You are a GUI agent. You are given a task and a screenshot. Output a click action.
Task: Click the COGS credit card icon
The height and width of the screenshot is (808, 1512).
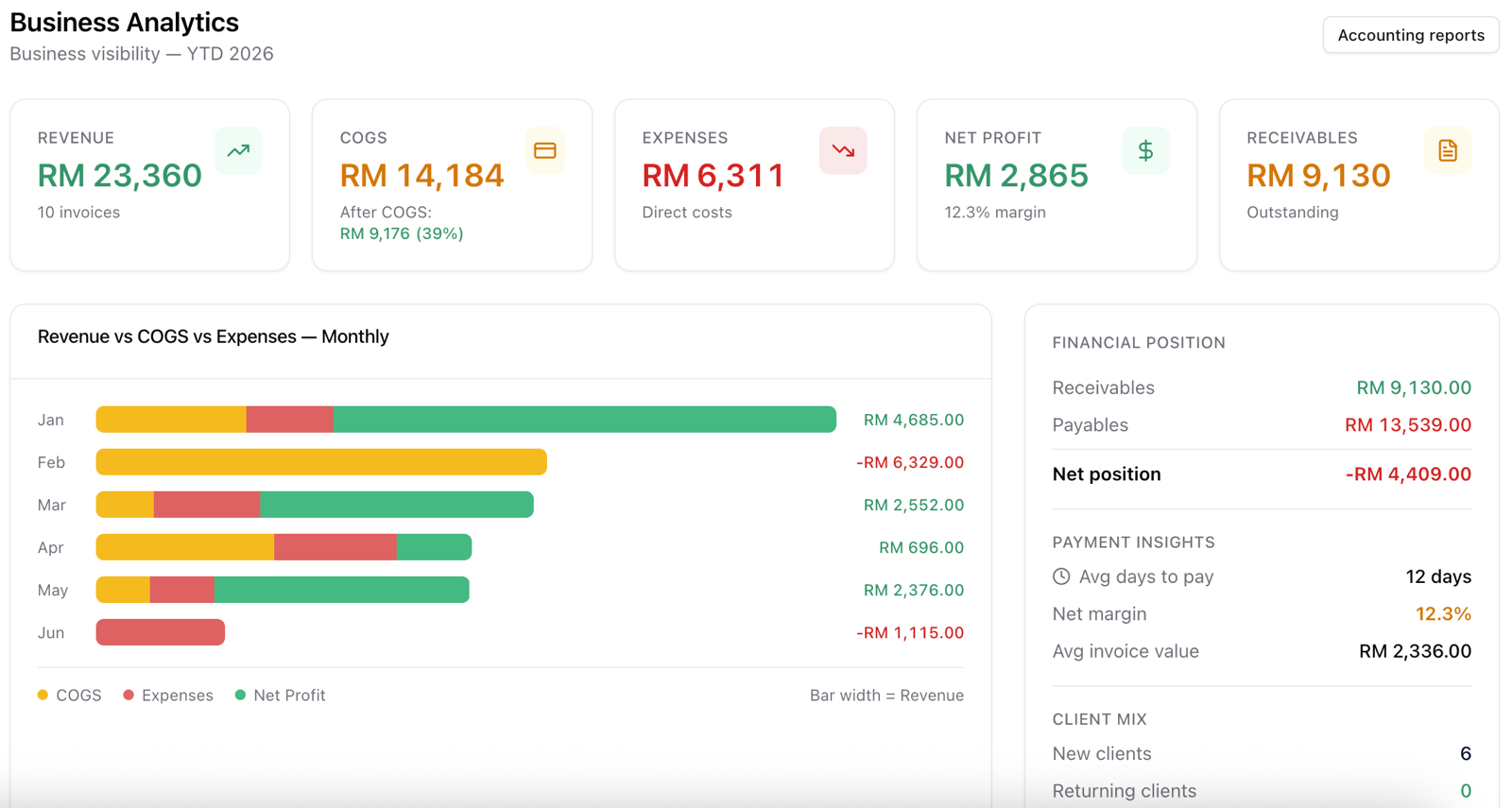pyautogui.click(x=544, y=150)
